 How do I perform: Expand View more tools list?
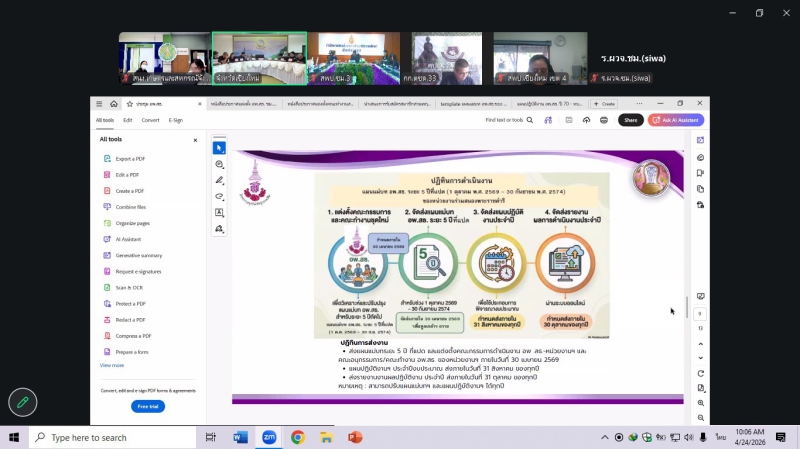coord(112,365)
